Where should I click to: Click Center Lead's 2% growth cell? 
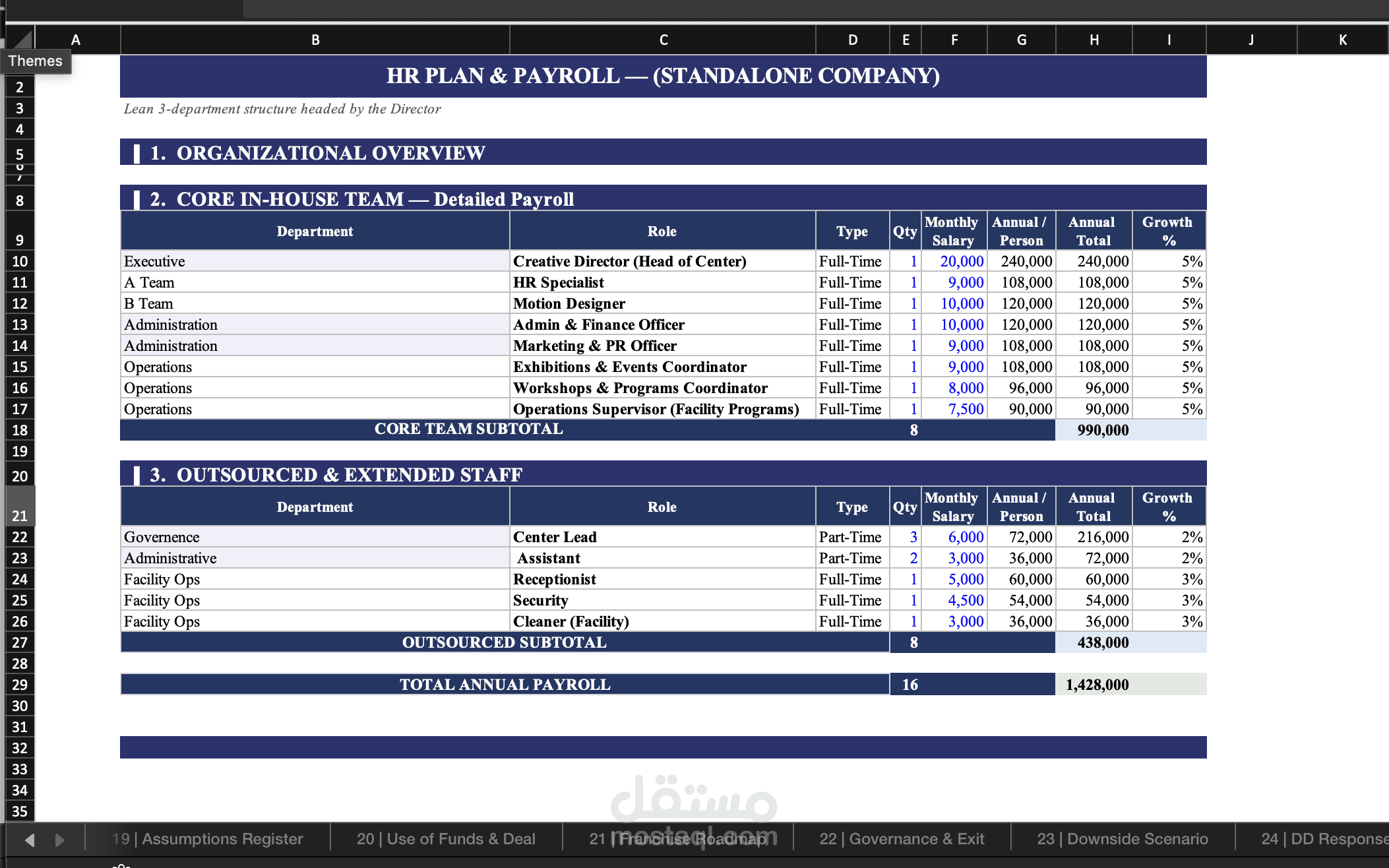coord(1169,537)
